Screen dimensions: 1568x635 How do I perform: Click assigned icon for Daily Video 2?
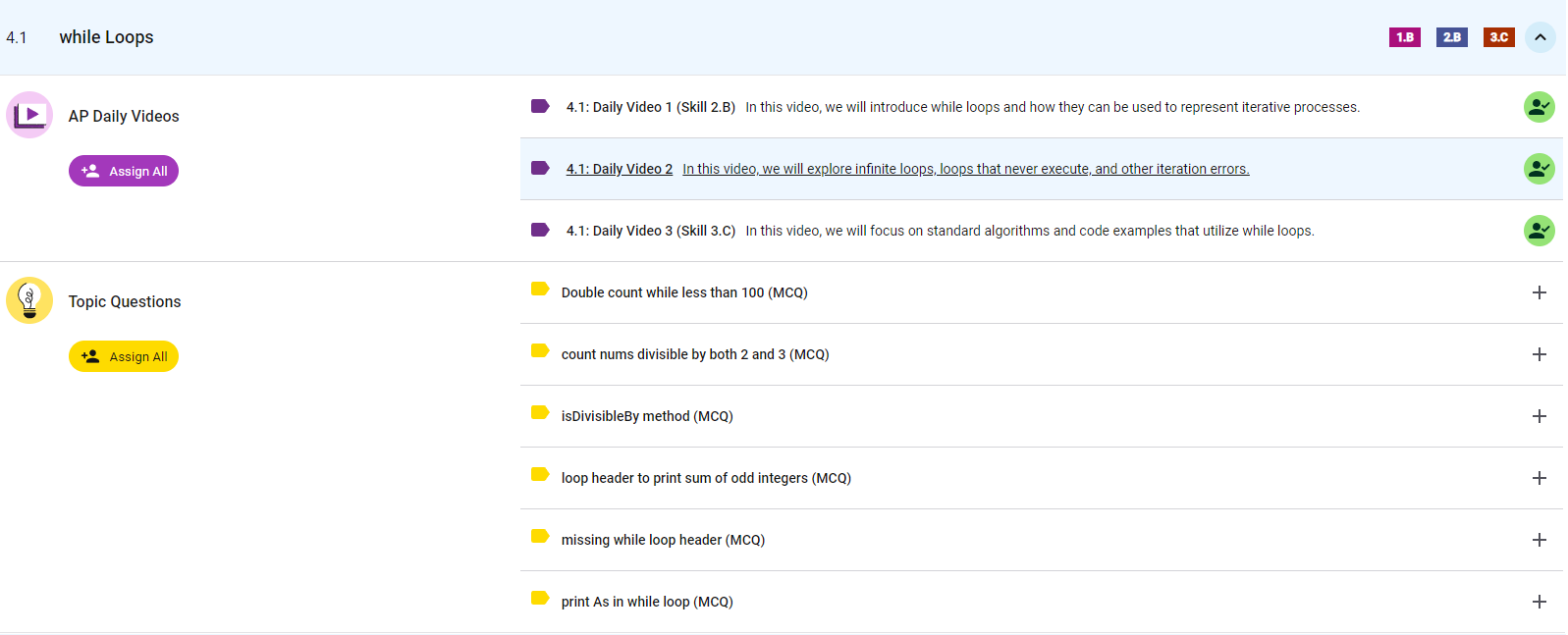(1539, 169)
